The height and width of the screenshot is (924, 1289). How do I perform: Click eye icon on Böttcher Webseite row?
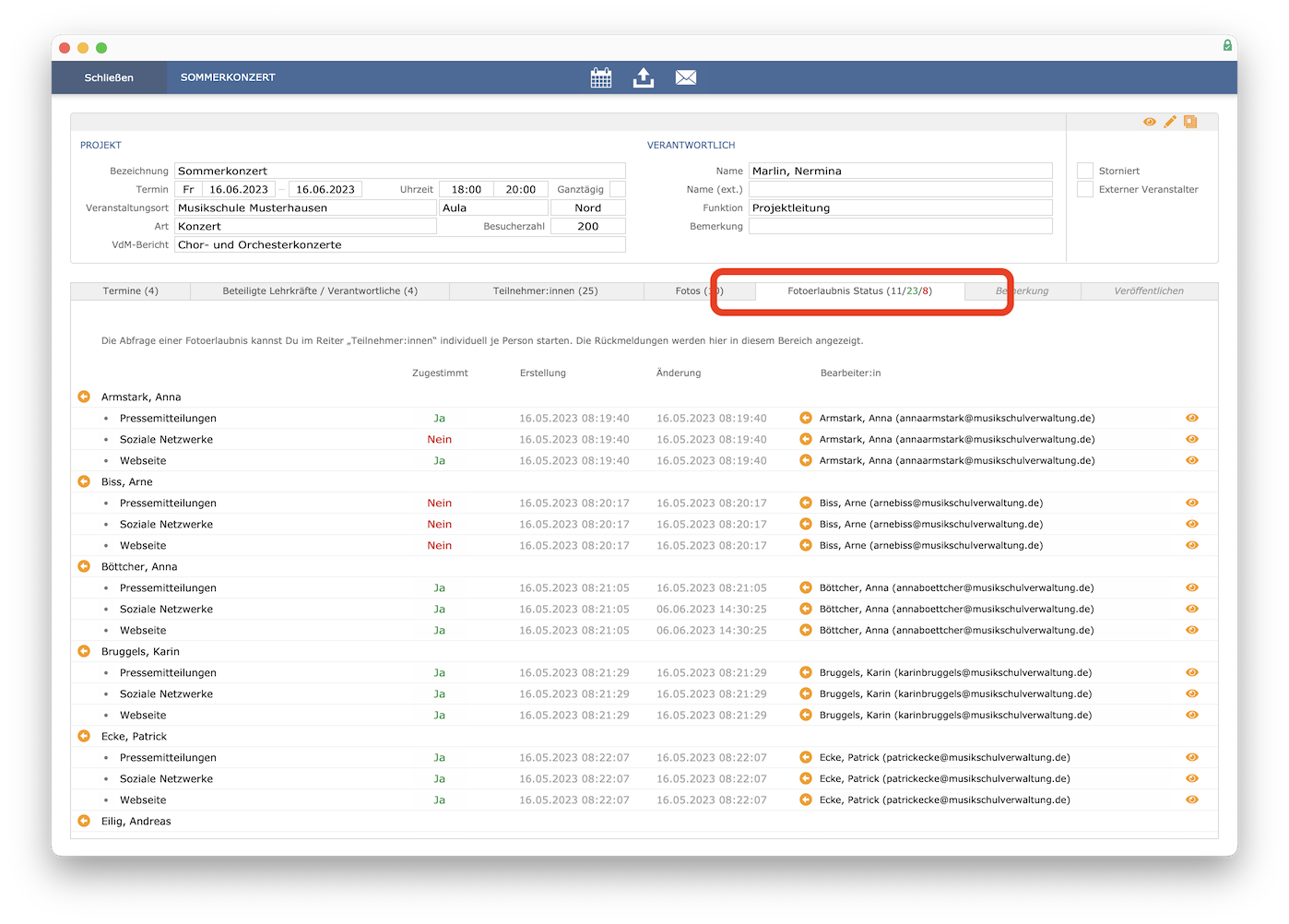1192,630
